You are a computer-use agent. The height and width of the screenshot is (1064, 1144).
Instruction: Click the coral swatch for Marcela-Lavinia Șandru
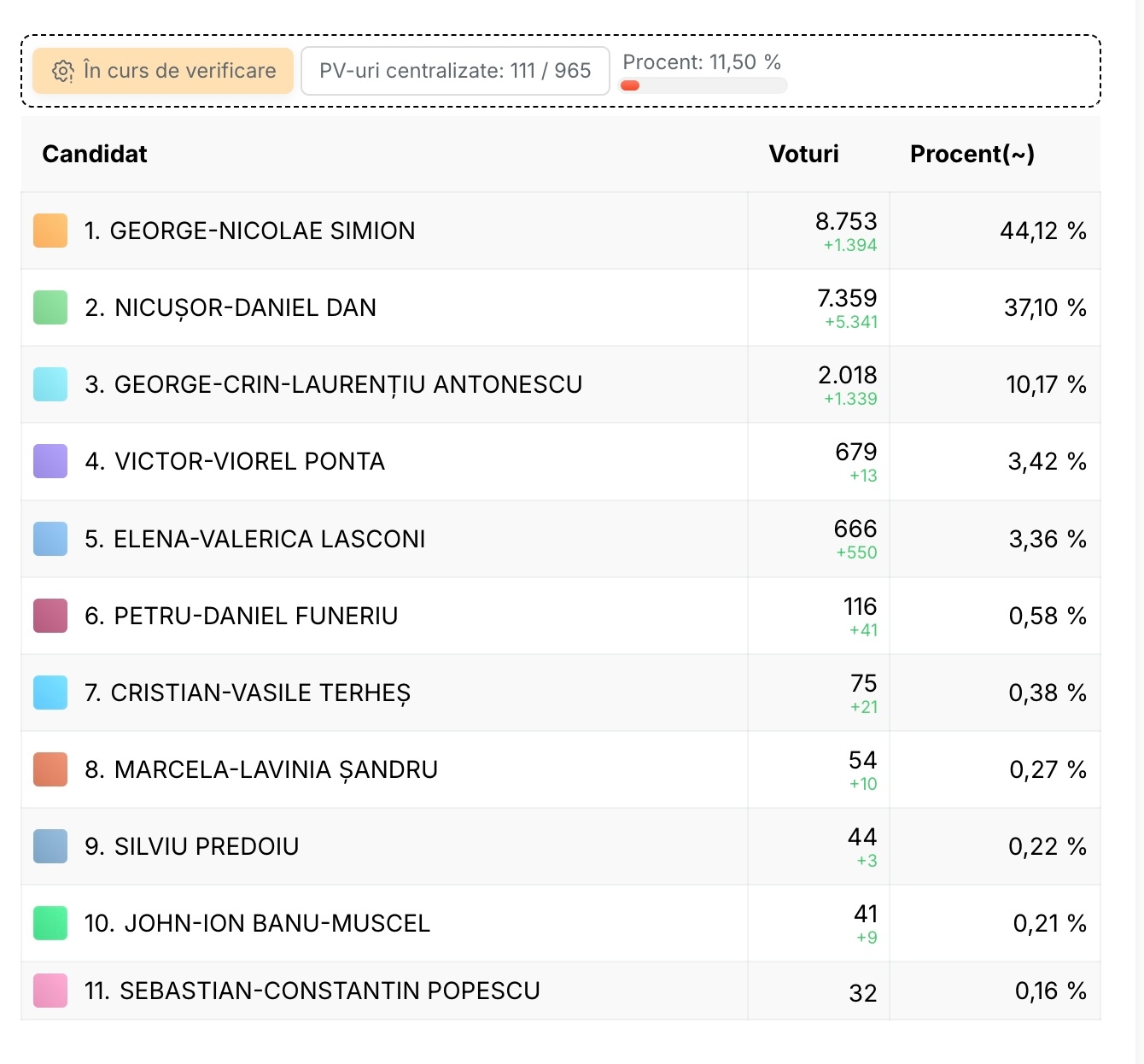point(50,769)
